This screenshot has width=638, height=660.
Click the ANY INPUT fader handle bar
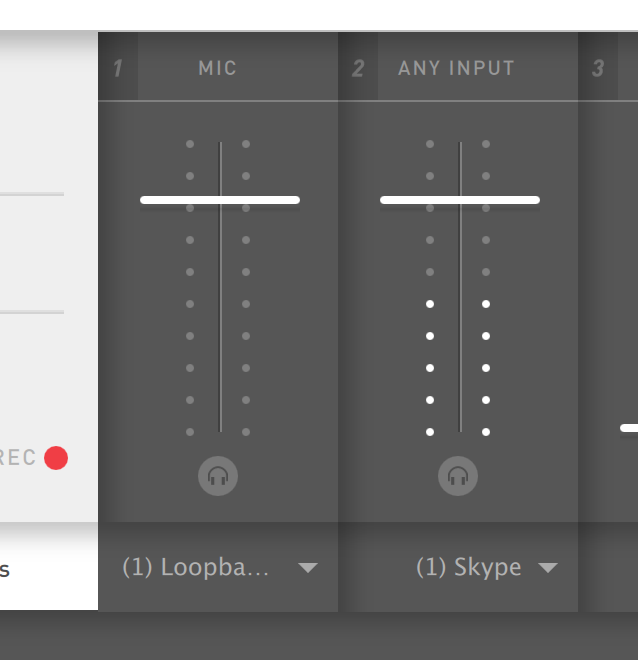tap(460, 200)
